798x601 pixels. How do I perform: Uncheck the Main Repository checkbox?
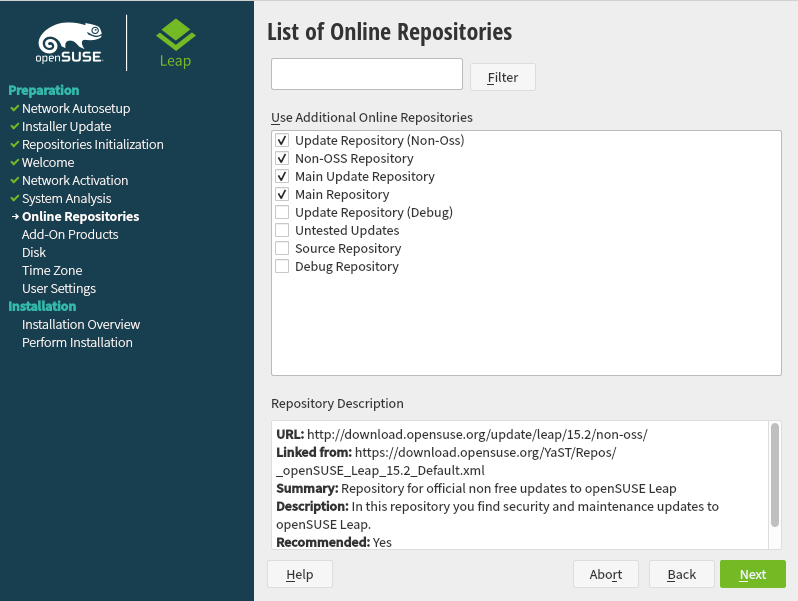tap(282, 195)
